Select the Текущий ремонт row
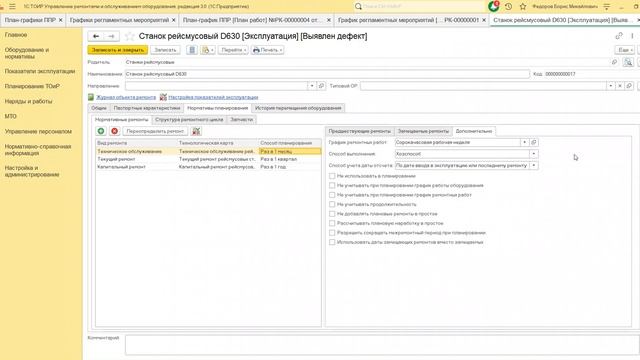 point(208,159)
